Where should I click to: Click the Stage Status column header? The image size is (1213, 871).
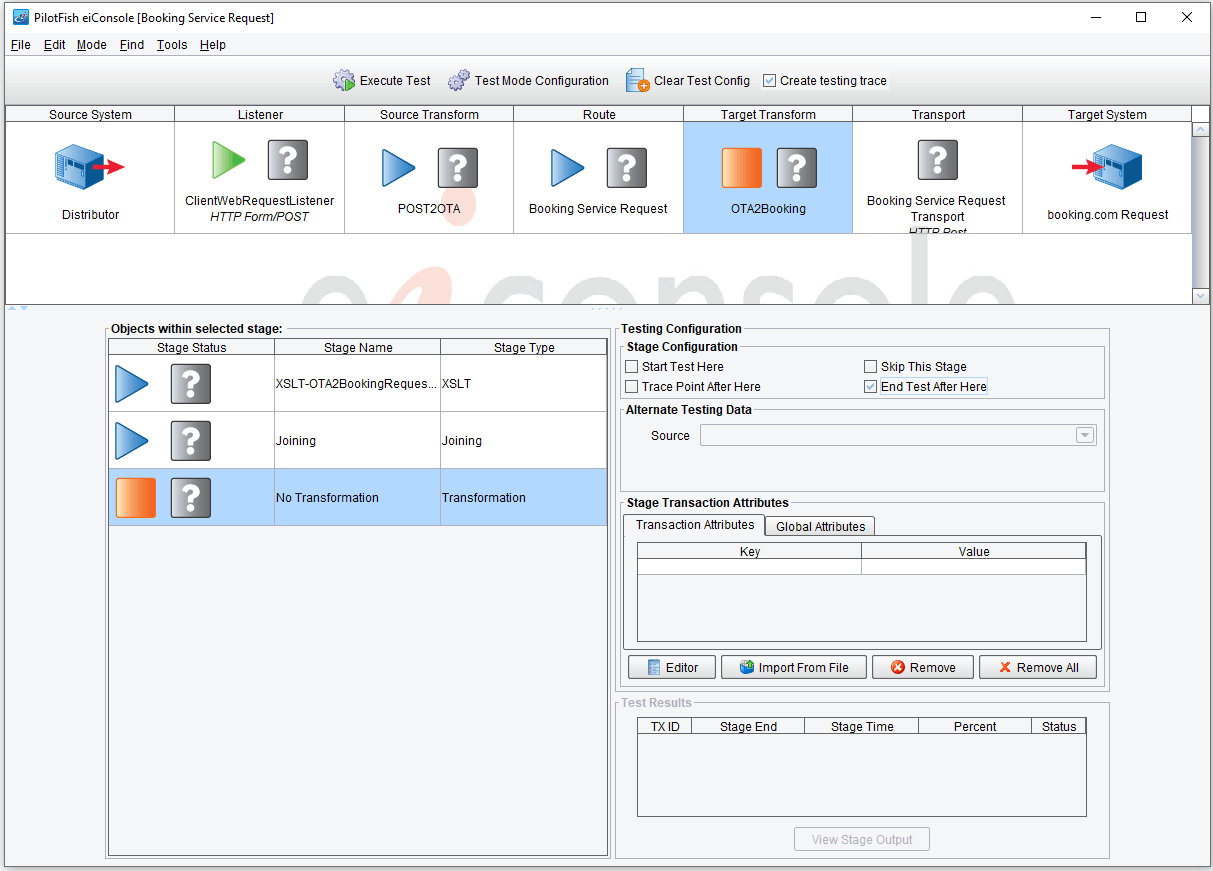tap(191, 347)
